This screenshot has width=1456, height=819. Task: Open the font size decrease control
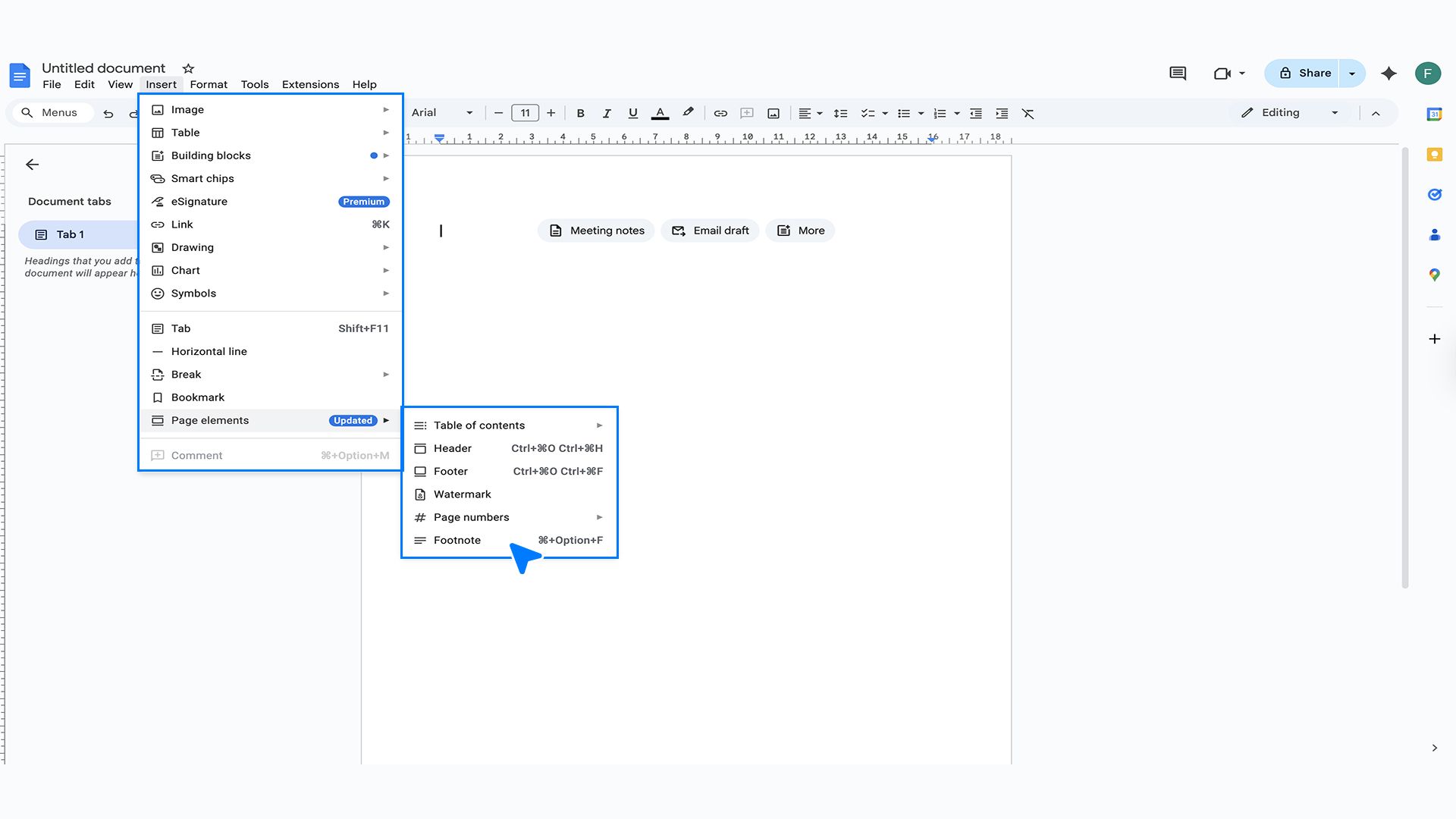click(498, 113)
